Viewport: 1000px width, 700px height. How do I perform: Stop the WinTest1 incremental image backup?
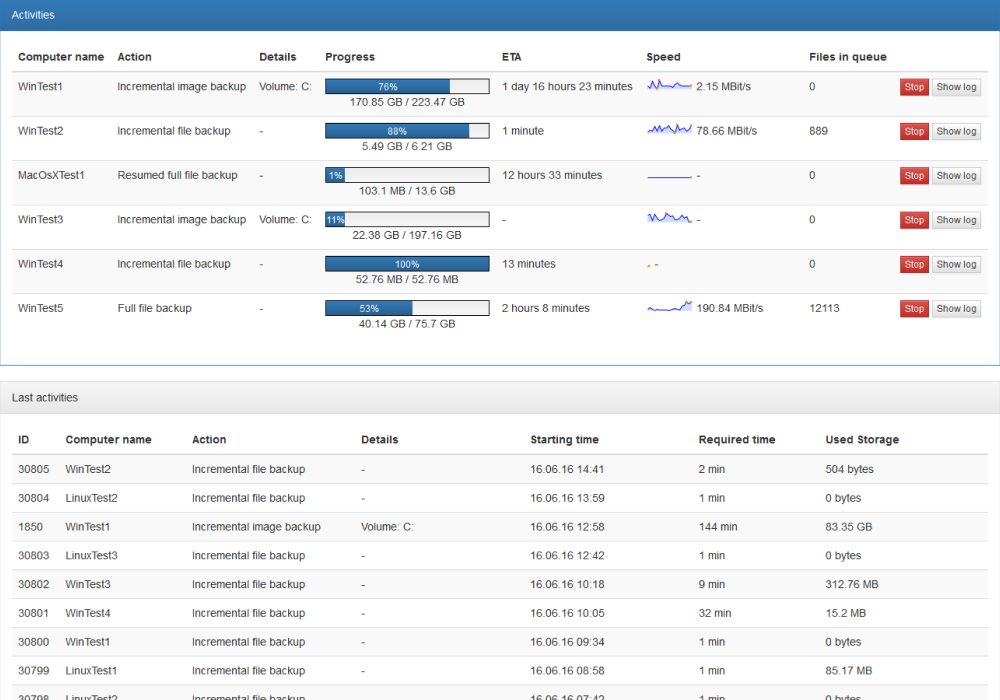913,87
